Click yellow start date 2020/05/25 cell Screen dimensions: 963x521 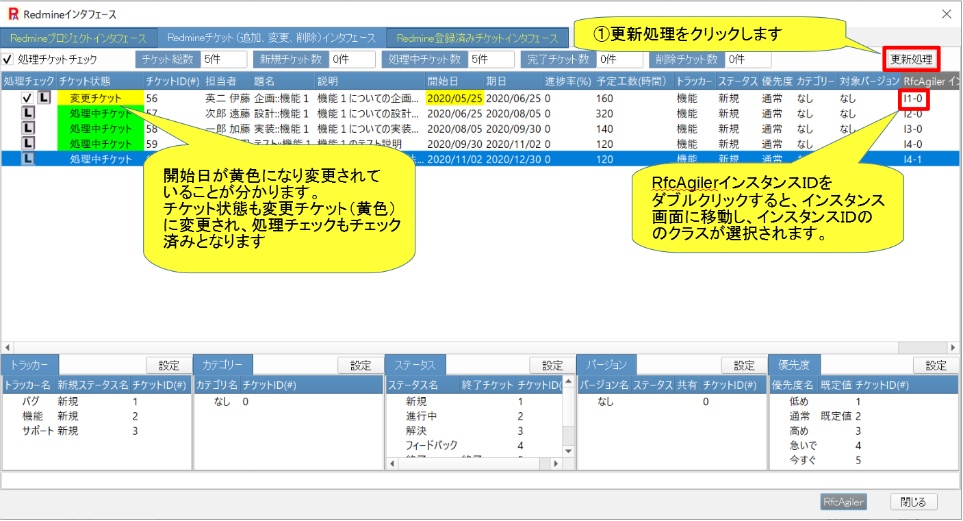454,98
